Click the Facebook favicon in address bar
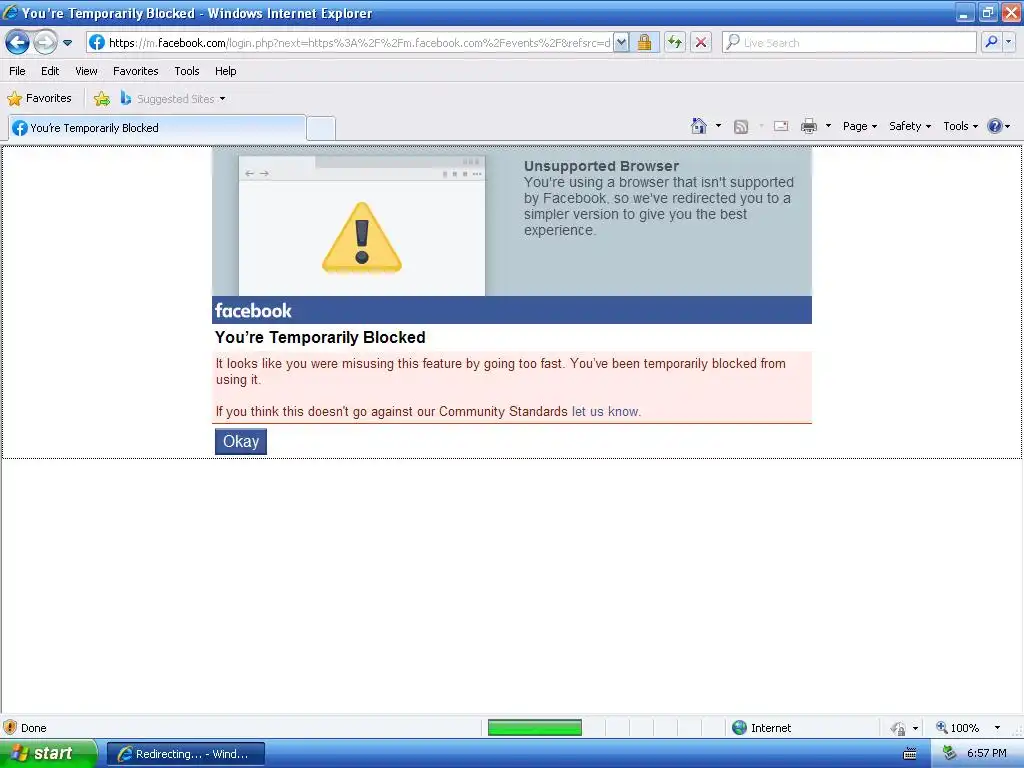The width and height of the screenshot is (1024, 768). pos(97,43)
